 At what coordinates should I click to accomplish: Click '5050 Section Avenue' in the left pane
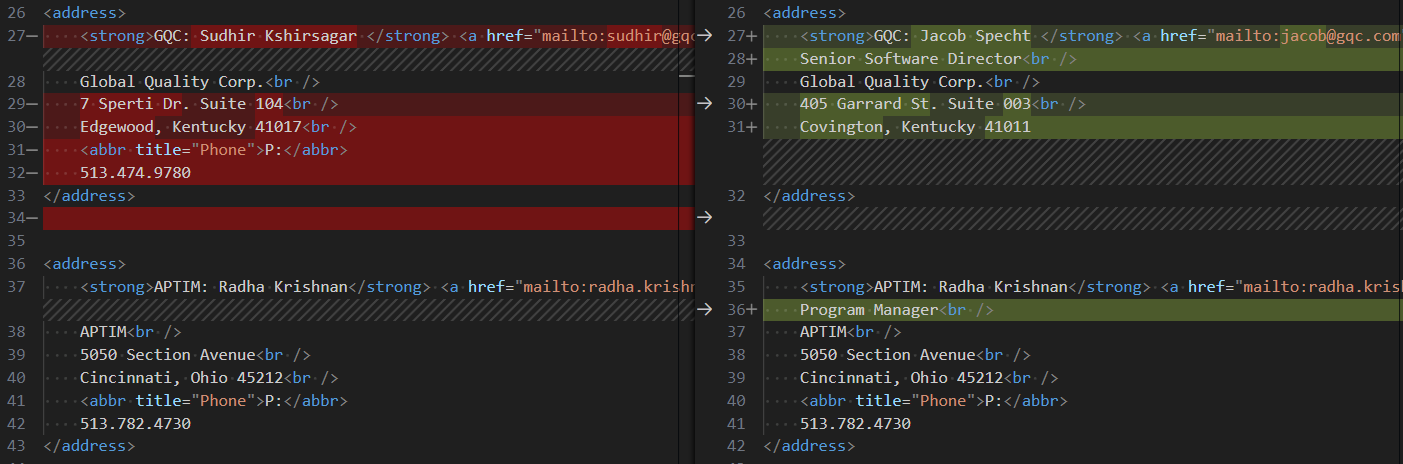pos(167,355)
